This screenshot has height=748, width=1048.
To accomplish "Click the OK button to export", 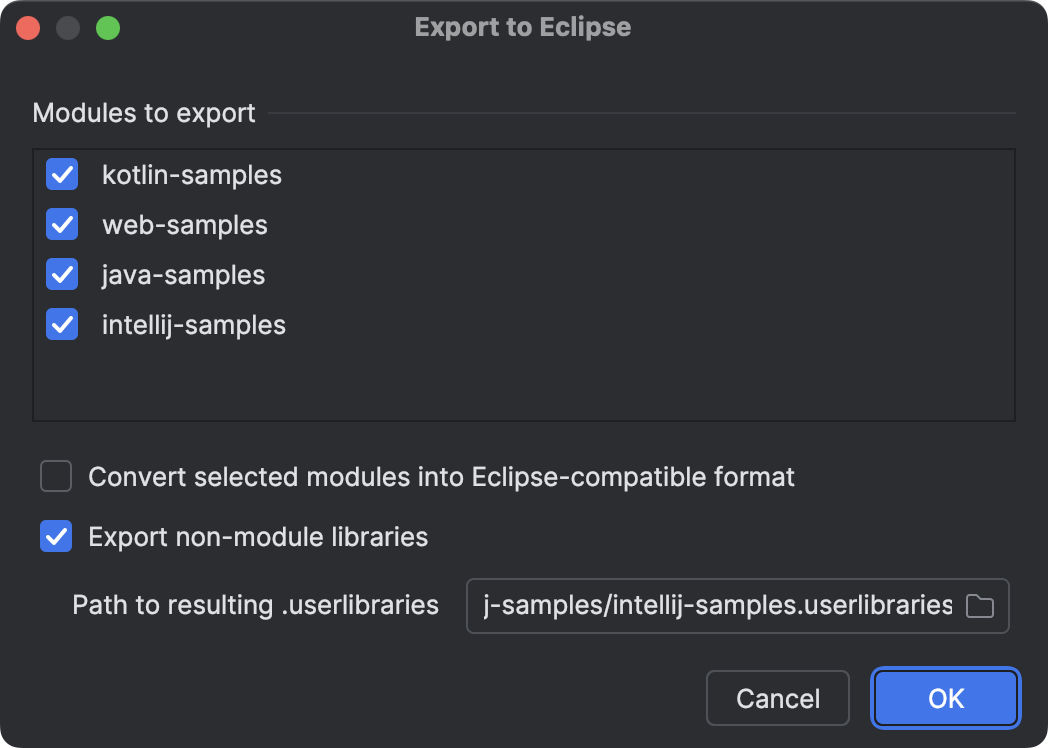I will coord(944,698).
